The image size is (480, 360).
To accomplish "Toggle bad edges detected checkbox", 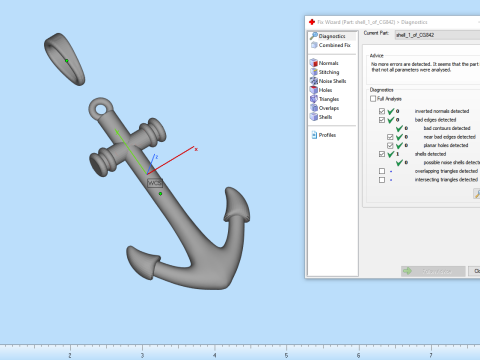I will pos(382,120).
